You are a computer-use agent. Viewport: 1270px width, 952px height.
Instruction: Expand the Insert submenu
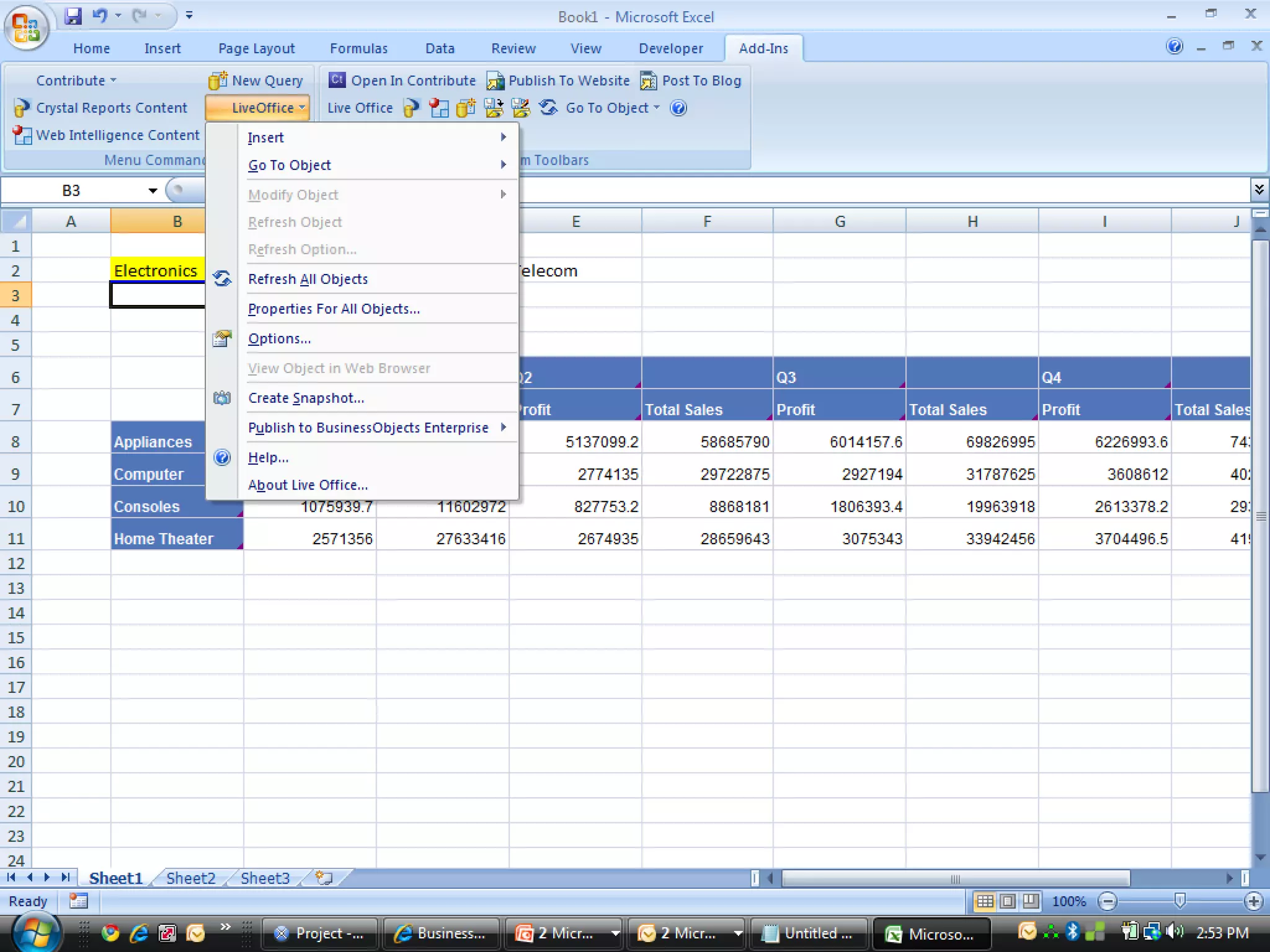(377, 138)
